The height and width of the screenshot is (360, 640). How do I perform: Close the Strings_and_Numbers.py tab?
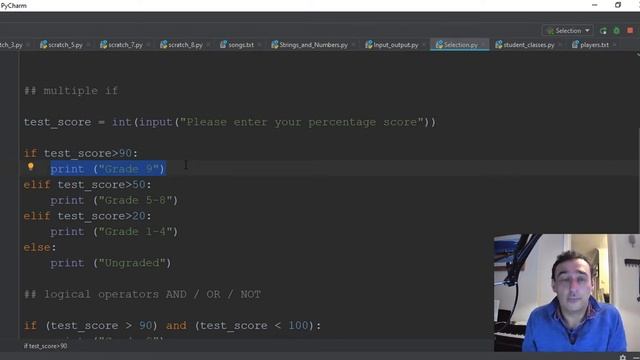[x=353, y=45]
